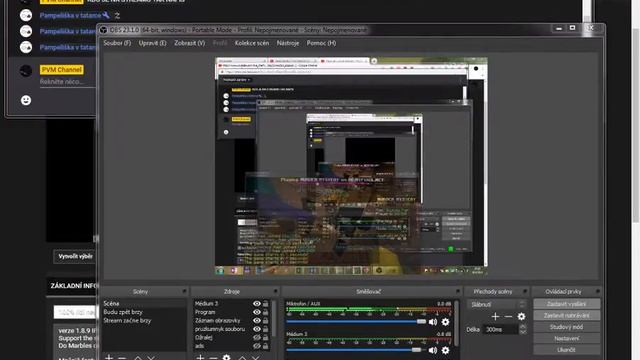Open source properties gear below Zdroje list

point(227,358)
